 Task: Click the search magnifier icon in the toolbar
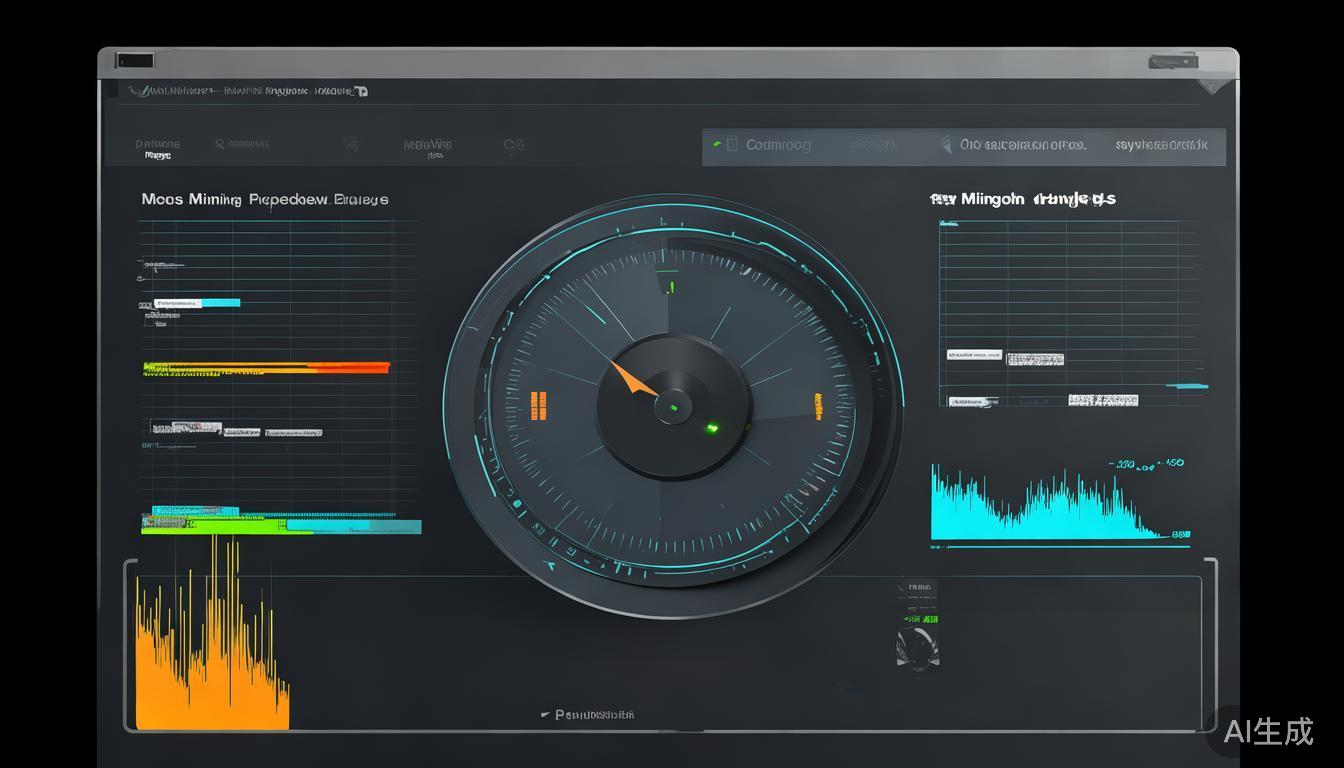click(220, 144)
